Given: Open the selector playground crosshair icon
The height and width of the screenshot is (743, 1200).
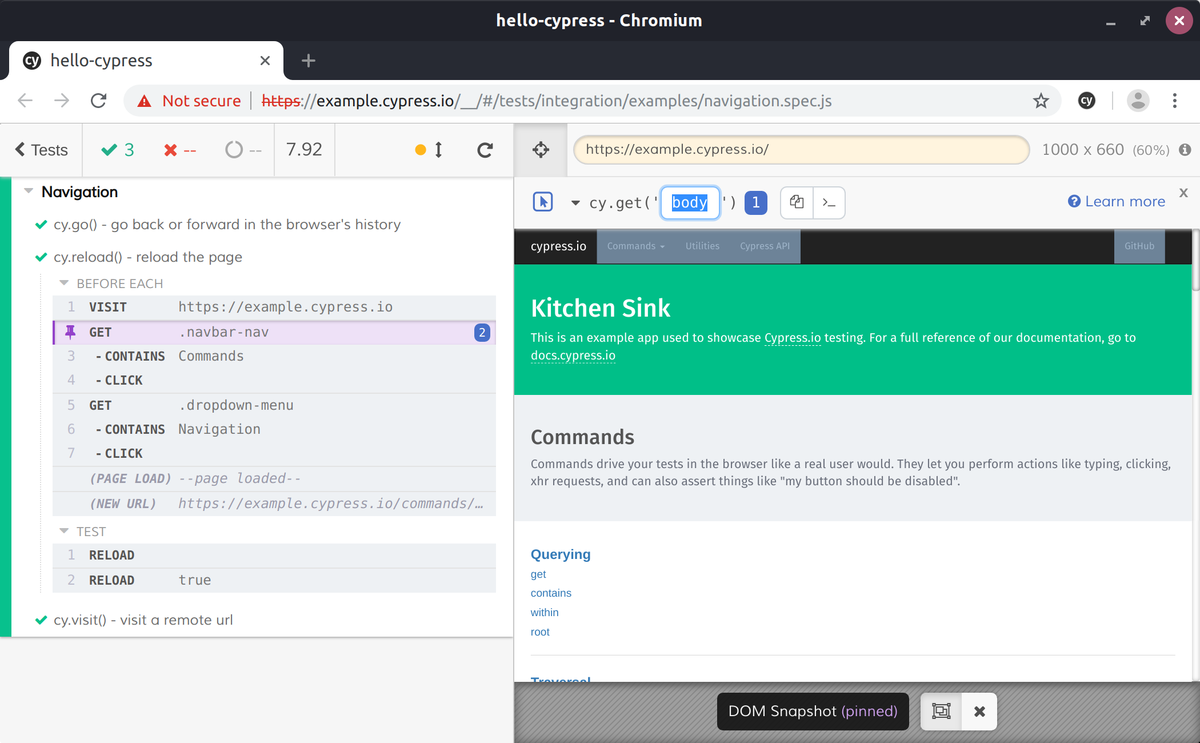Looking at the screenshot, I should [541, 150].
